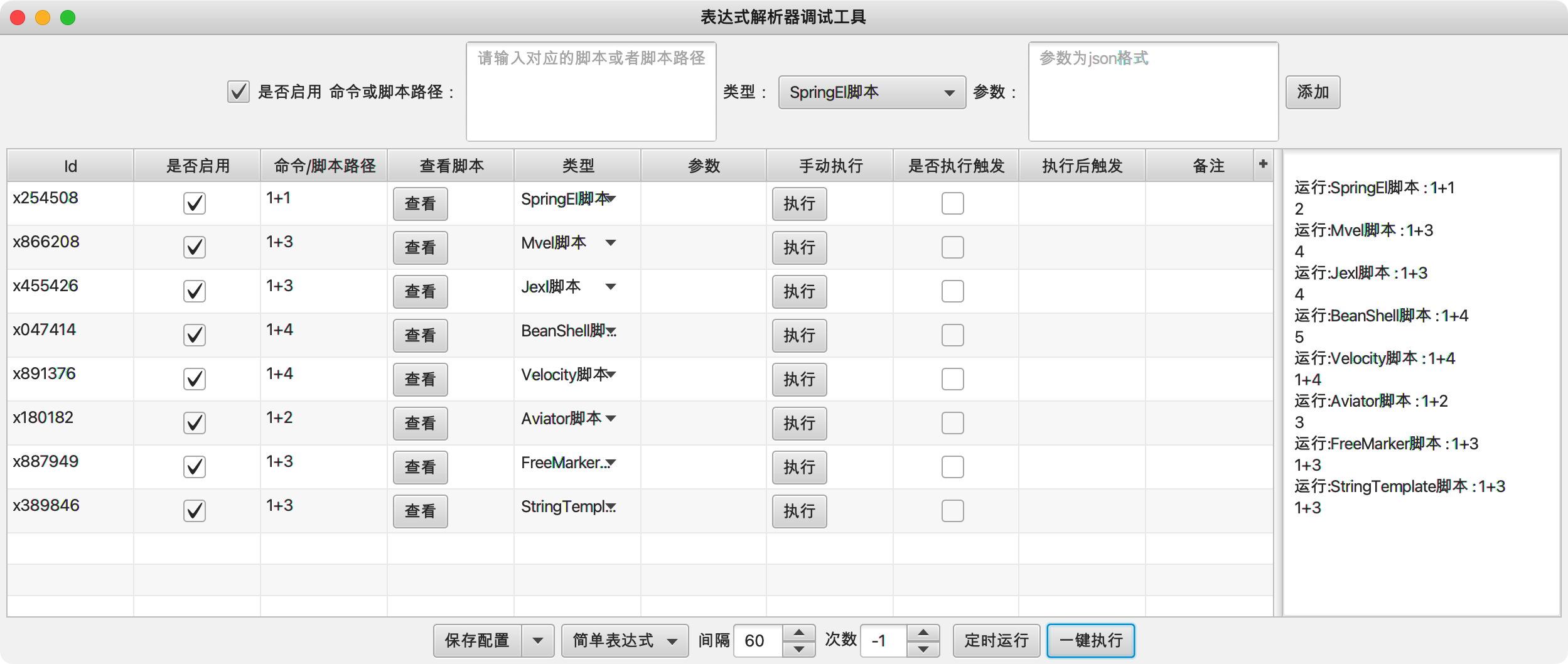Select cell x254508 in Id column
This screenshot has width=1568, height=664.
pyautogui.click(x=70, y=203)
